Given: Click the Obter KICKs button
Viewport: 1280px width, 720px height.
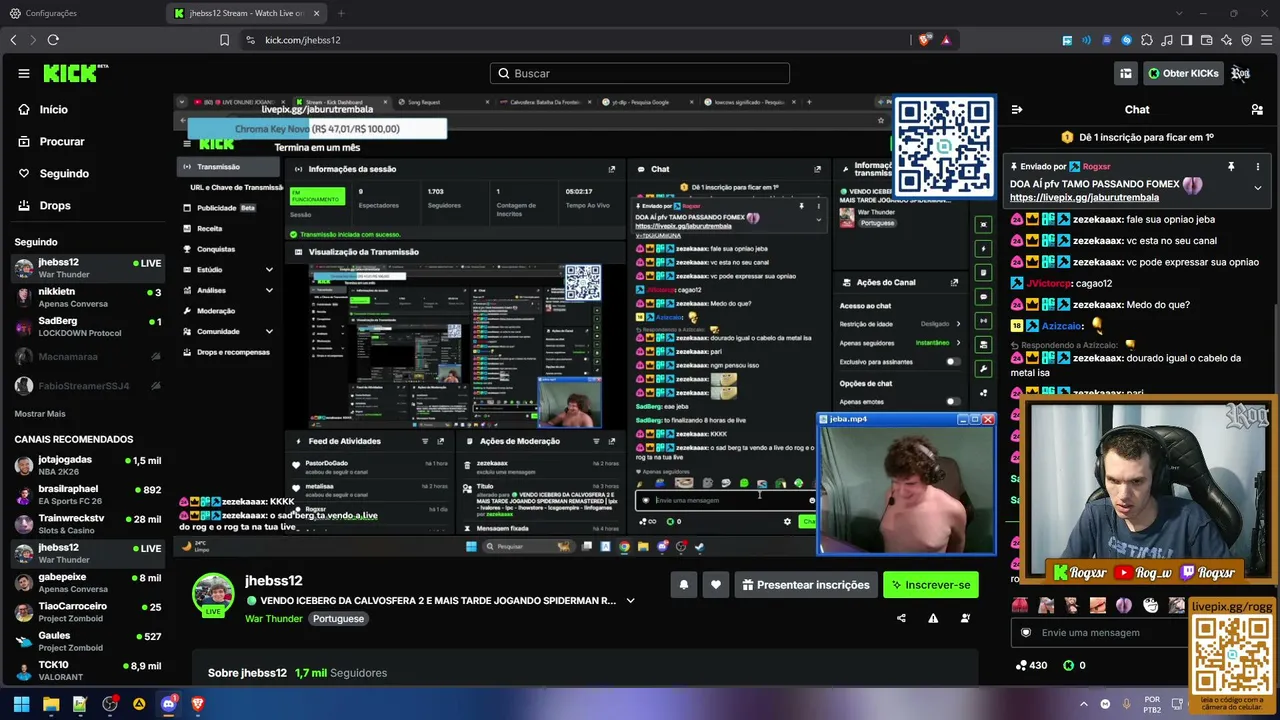Looking at the screenshot, I should coord(1183,73).
